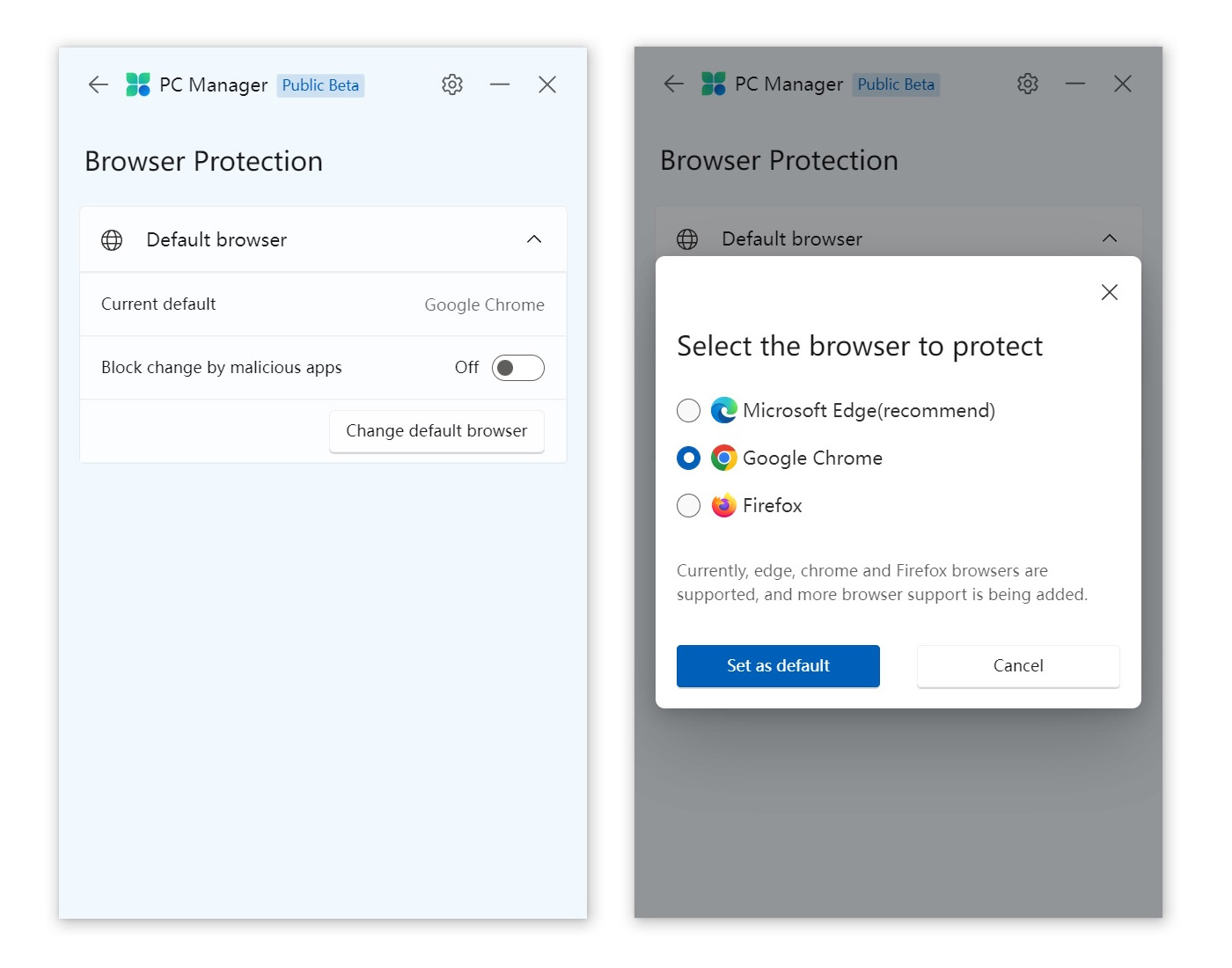Screen dimensions: 1232x968
Task: Click the Default browser title in the left window
Action: tap(216, 239)
